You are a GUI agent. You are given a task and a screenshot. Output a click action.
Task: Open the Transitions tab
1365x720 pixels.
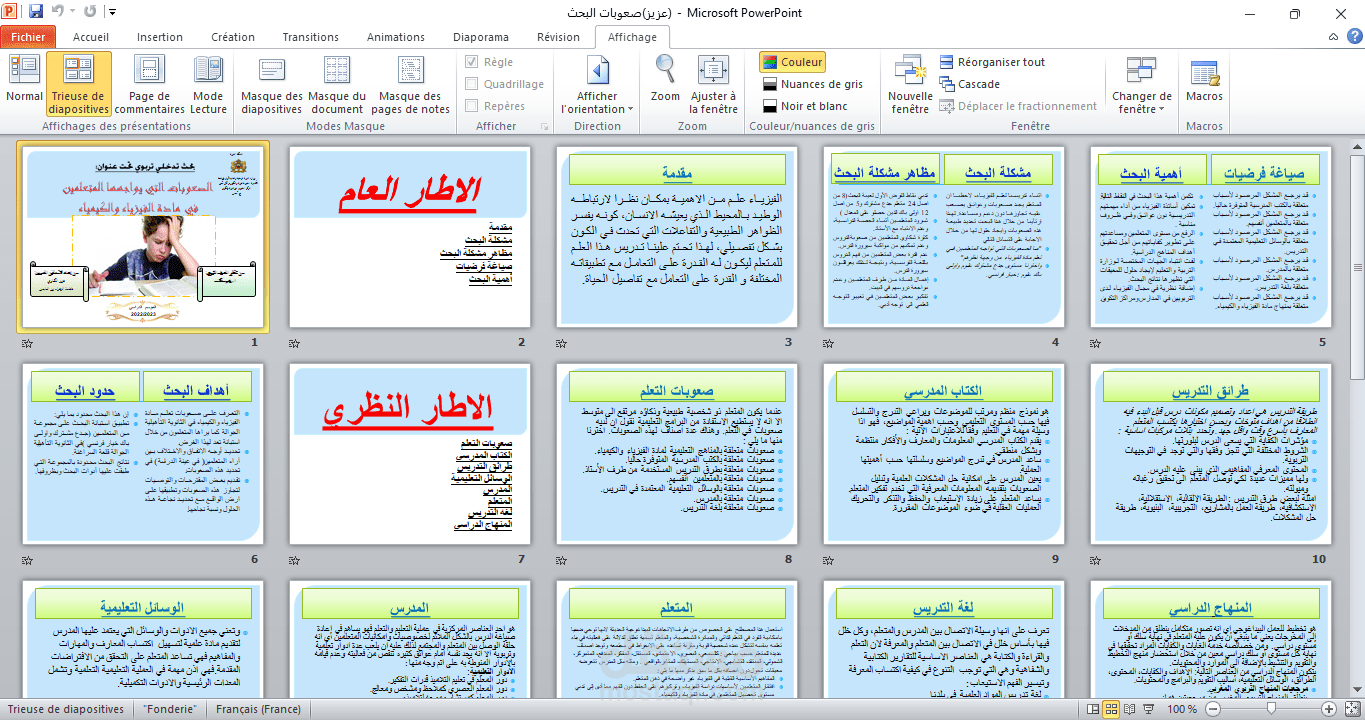311,37
